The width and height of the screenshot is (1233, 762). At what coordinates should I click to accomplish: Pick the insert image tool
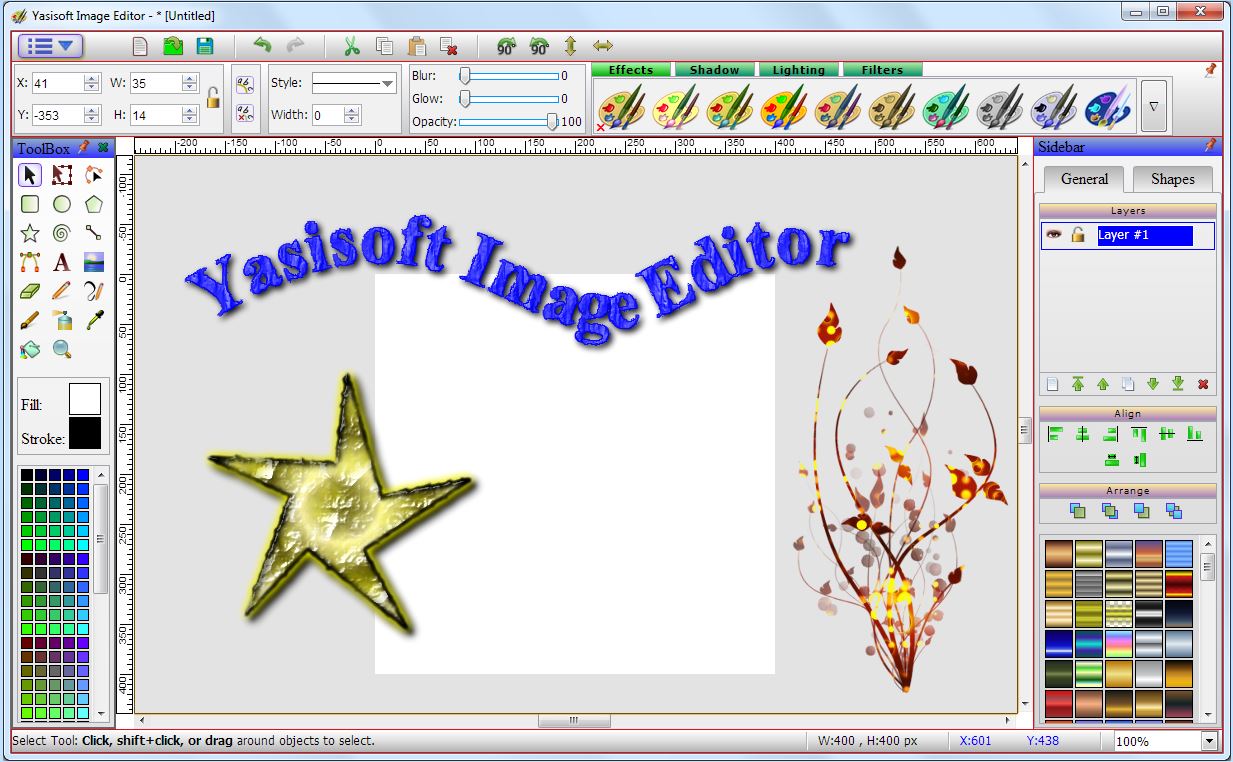coord(93,262)
